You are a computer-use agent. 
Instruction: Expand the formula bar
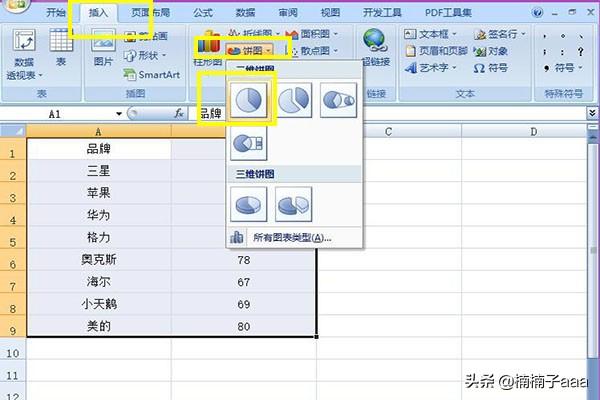592,113
